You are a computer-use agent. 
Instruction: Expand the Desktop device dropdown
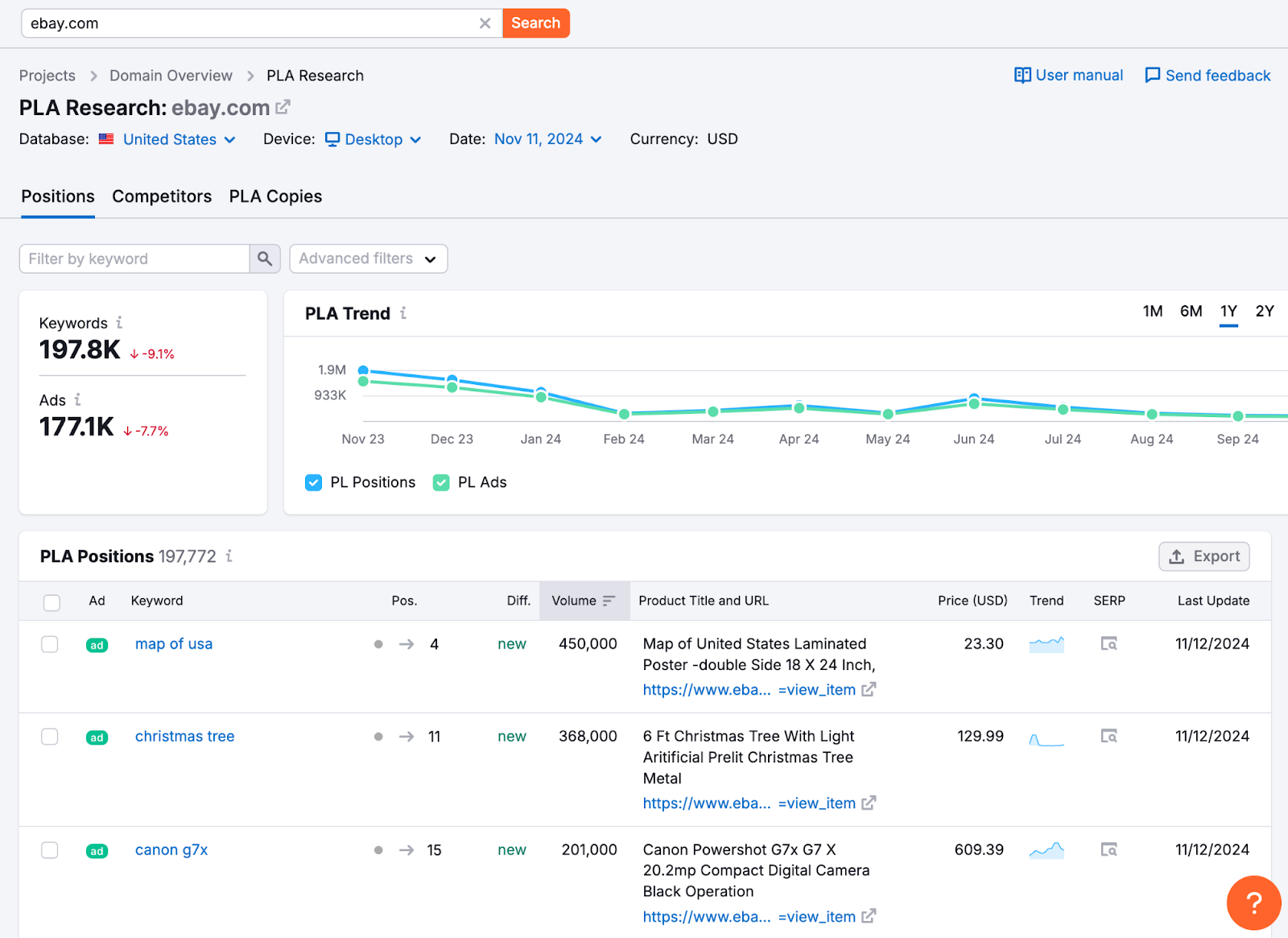point(374,139)
